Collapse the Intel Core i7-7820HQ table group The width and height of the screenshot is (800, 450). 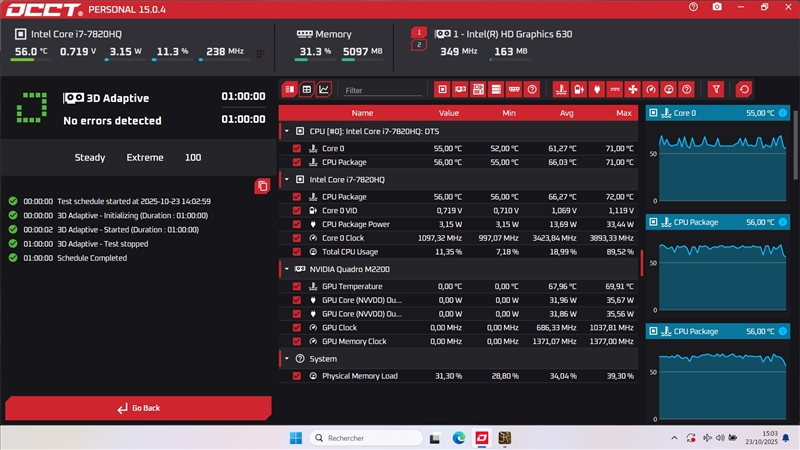click(287, 180)
